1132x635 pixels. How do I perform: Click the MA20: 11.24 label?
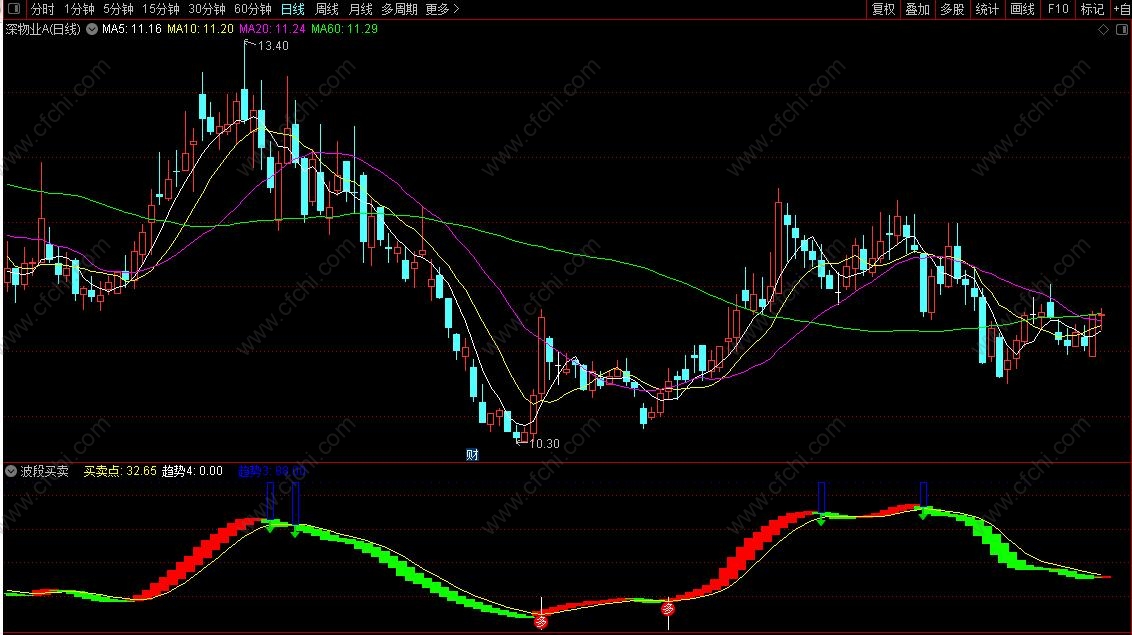(272, 29)
